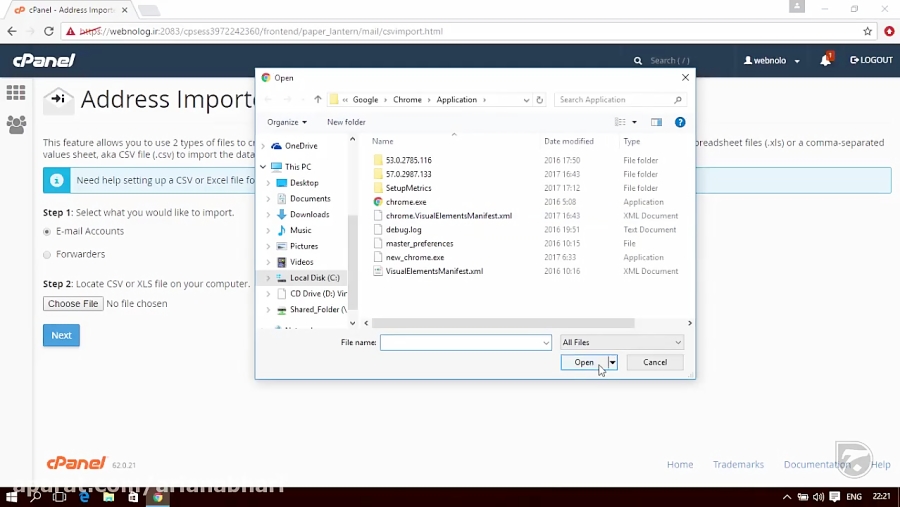Expand the Local Disk (C:) node arrow
Image resolution: width=900 pixels, height=507 pixels.
(x=268, y=278)
